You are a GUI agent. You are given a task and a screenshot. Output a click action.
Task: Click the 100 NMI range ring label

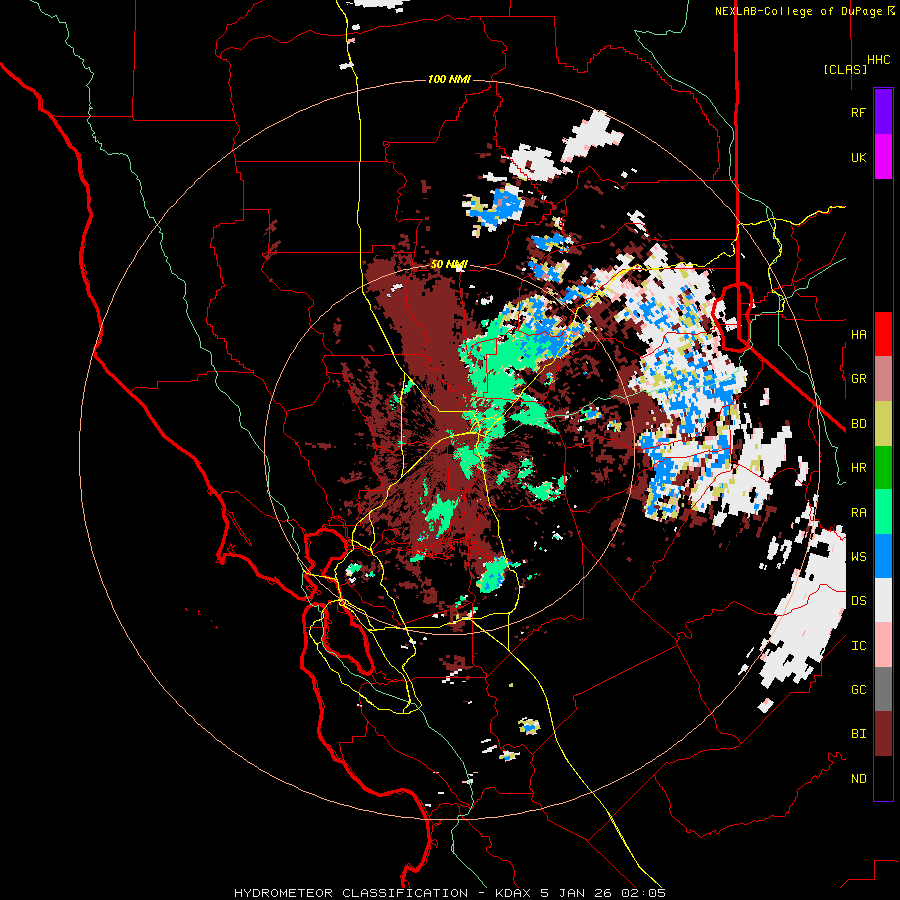click(x=449, y=79)
